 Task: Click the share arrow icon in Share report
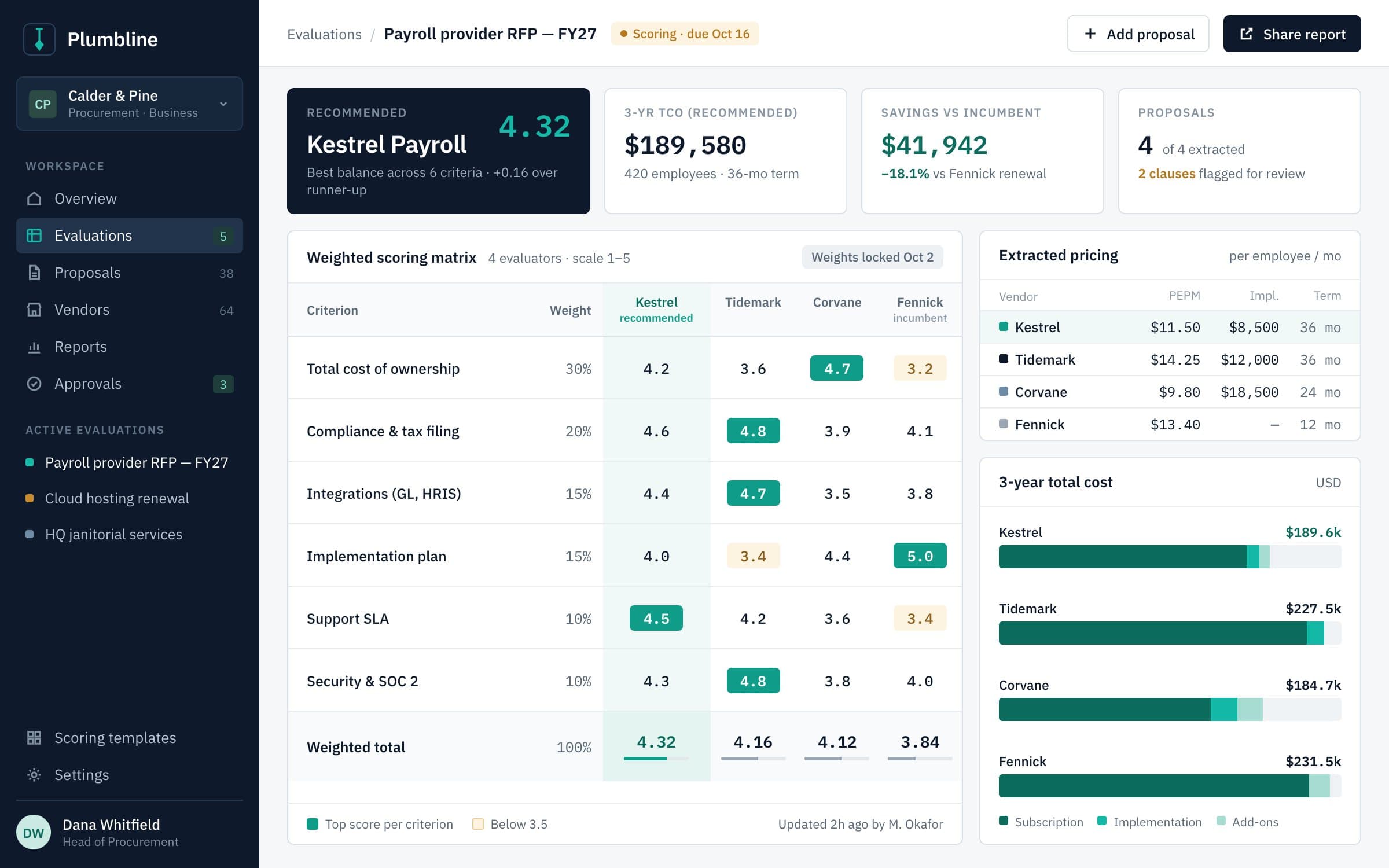tap(1247, 34)
